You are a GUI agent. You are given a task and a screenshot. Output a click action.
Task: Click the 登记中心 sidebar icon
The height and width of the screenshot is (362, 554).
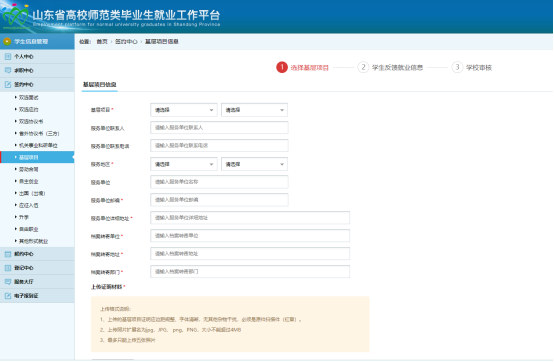(x=8, y=268)
